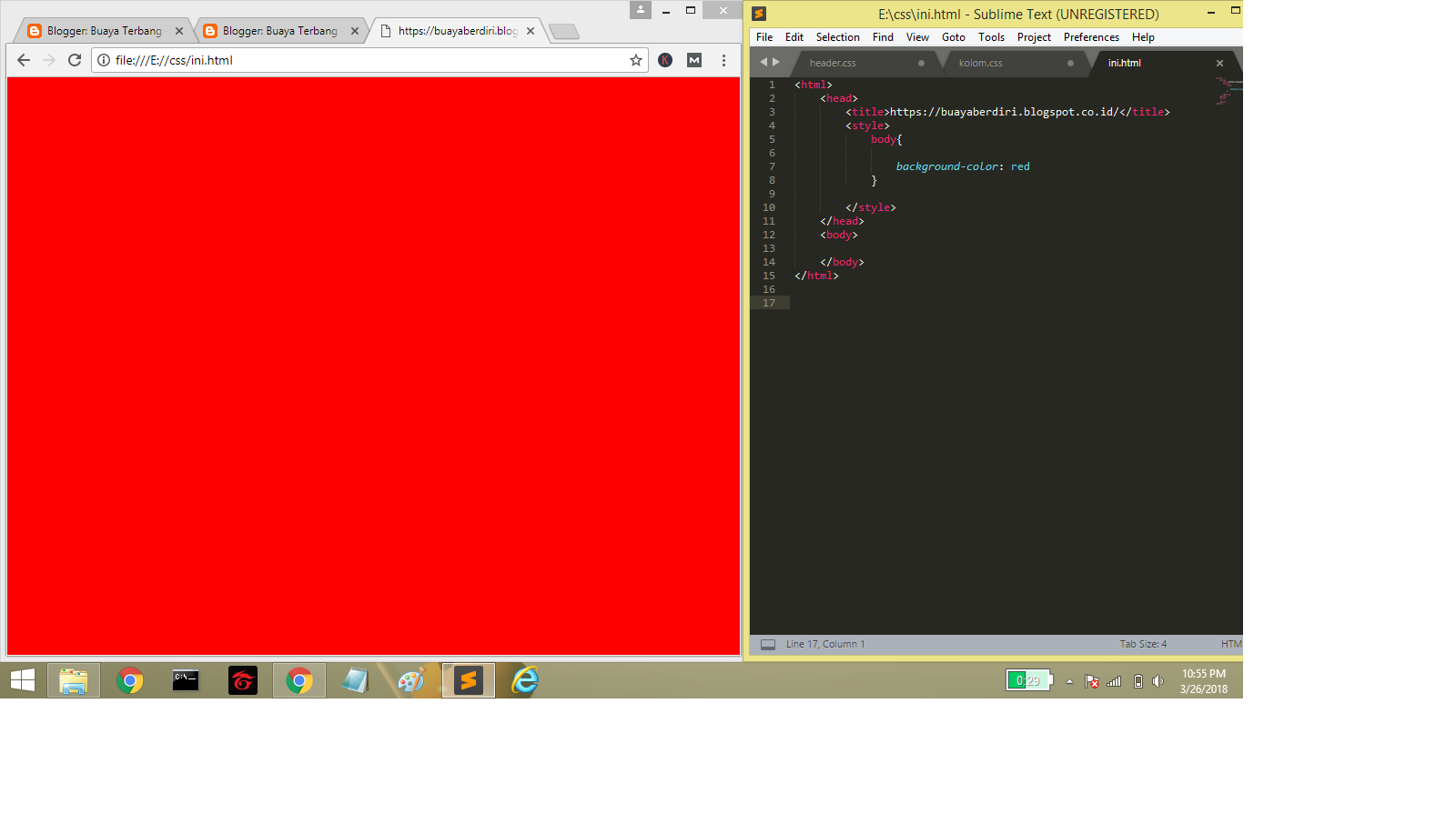
Task: Open first Chrome icon in taskbar
Action: click(x=130, y=680)
